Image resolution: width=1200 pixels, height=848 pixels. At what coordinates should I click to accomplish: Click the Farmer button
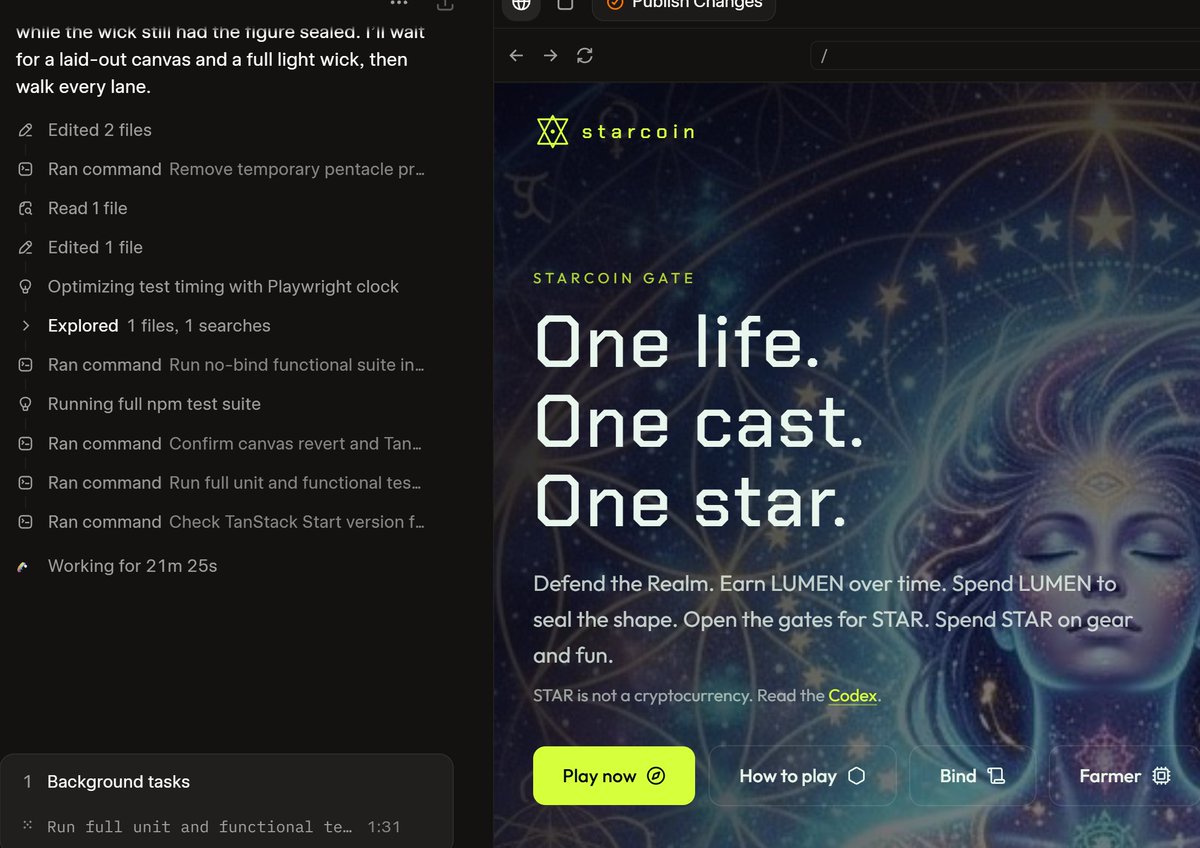point(1124,775)
